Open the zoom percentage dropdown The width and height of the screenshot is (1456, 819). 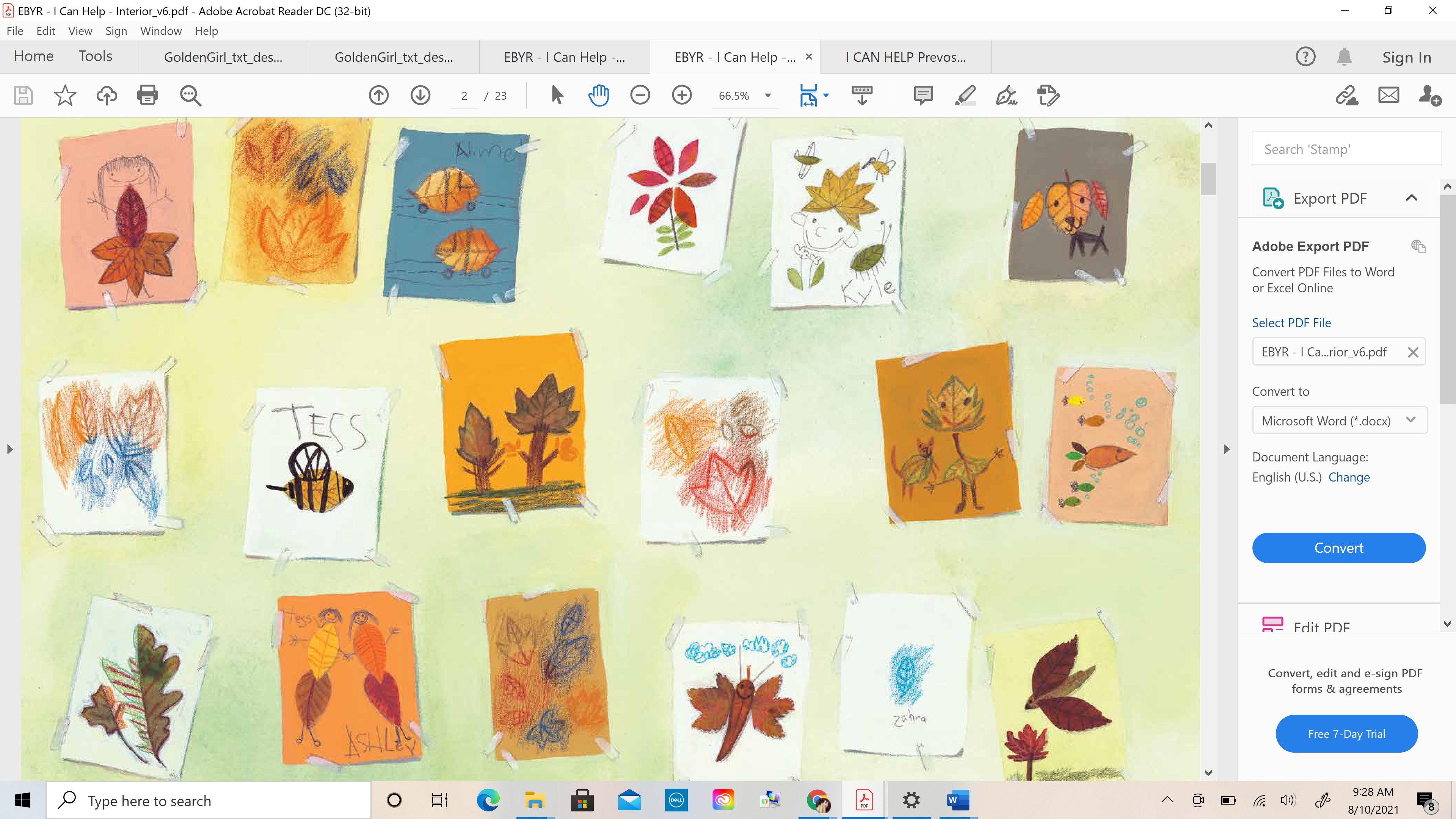[767, 96]
